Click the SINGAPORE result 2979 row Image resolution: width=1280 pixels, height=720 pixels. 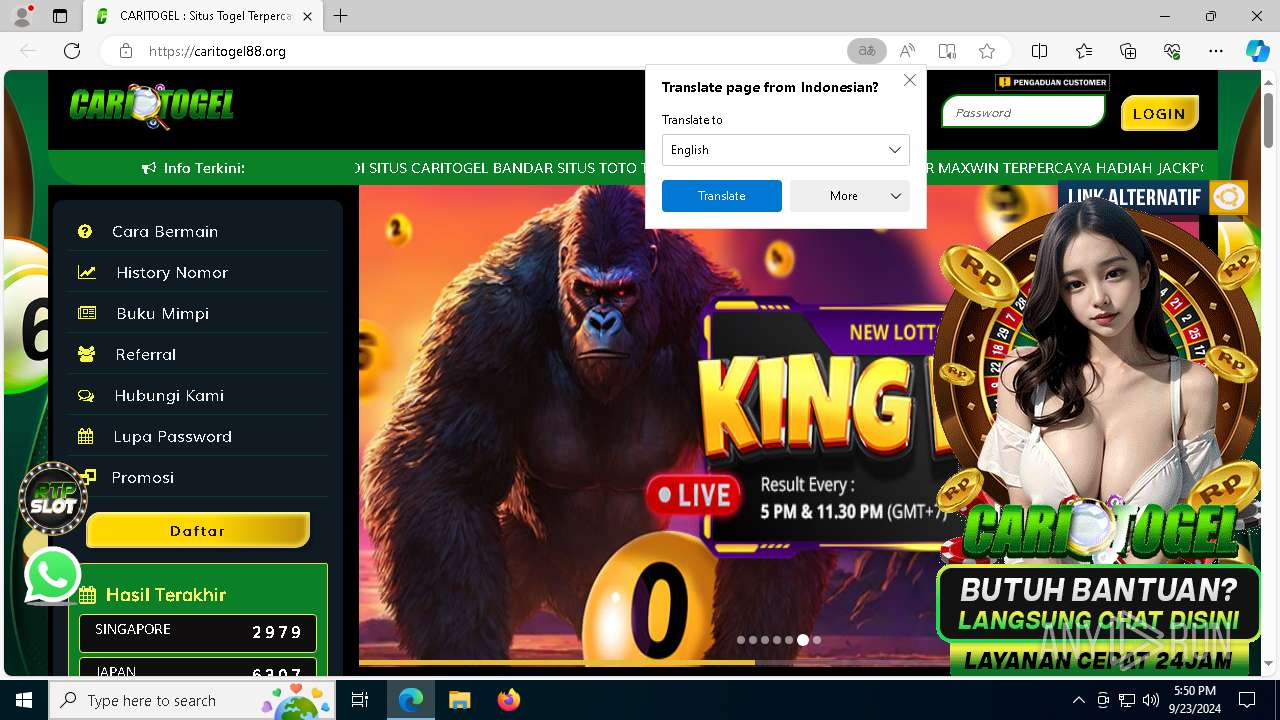click(x=198, y=632)
